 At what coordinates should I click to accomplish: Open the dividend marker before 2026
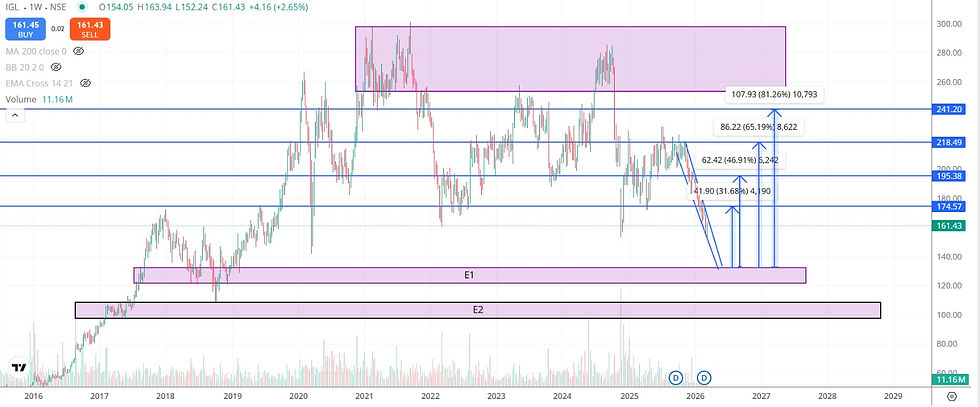point(676,378)
